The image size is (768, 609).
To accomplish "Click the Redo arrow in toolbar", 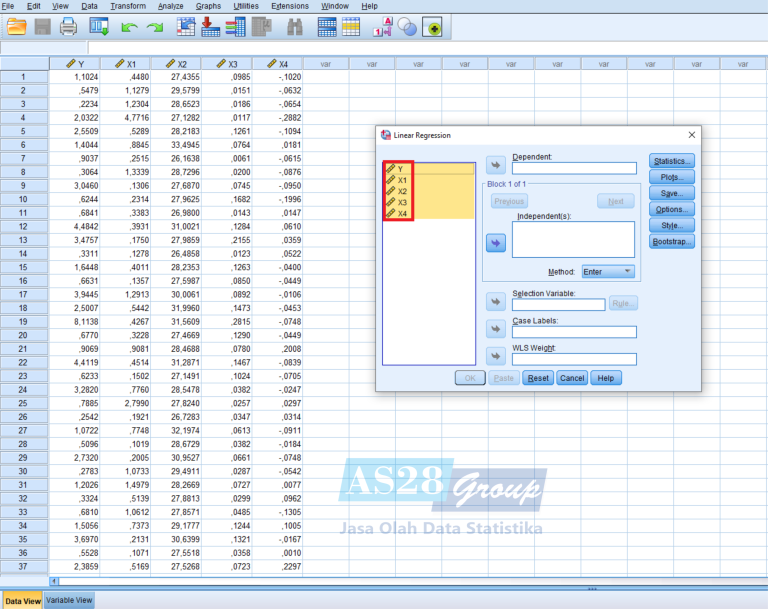I will point(155,28).
